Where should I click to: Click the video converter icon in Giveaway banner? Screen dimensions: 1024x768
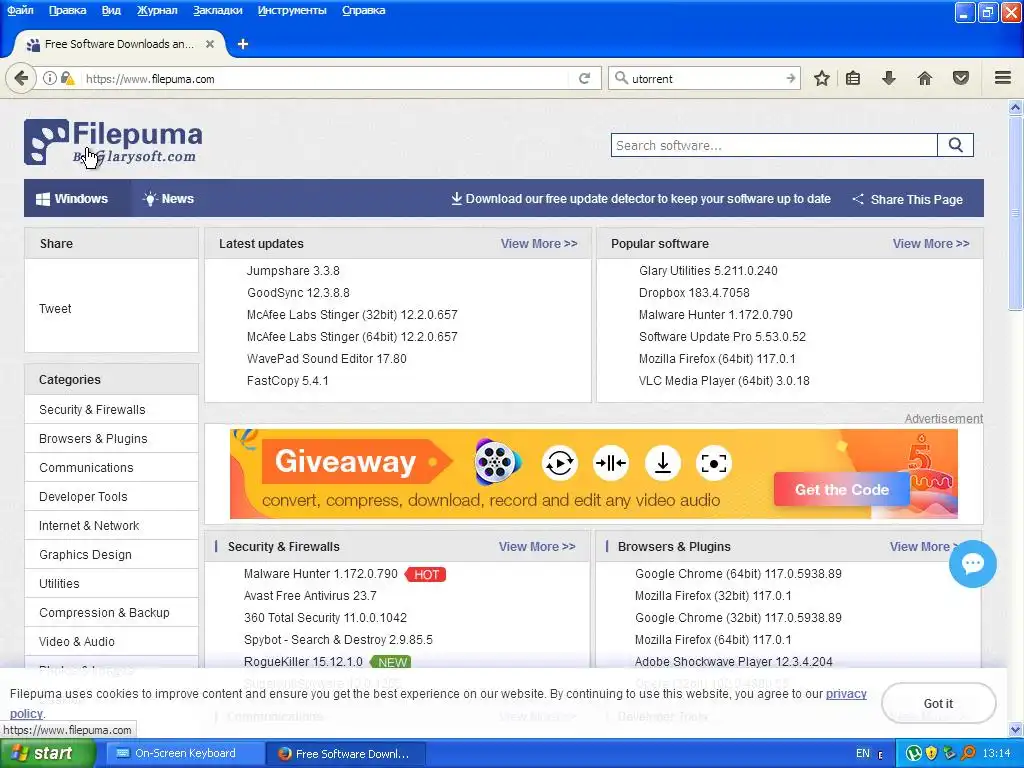[x=498, y=462]
